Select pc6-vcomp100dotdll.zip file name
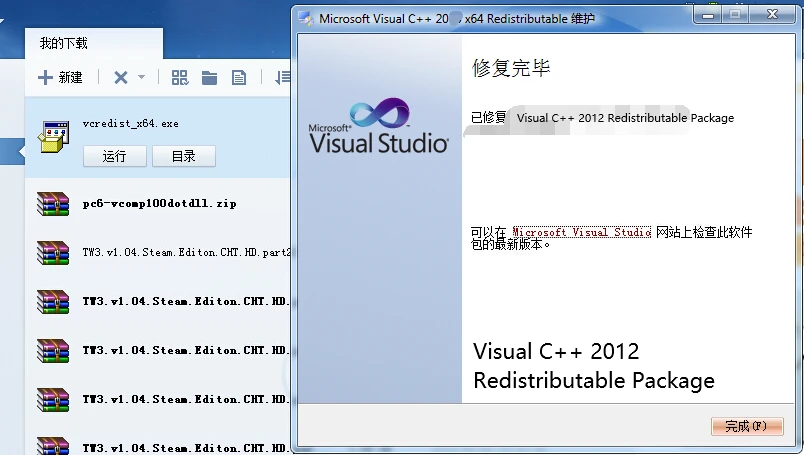Screen dimensions: 804x455 click(x=159, y=204)
